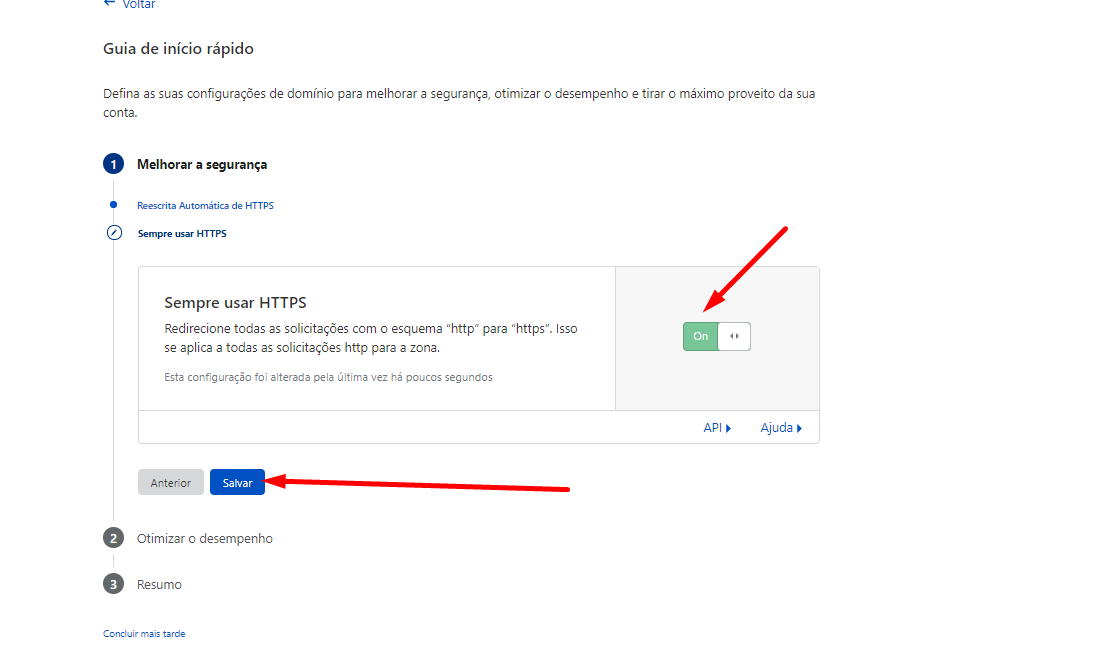Screen dimensions: 1096x648
Task: Click the Concluir mais tarde link
Action: click(144, 633)
